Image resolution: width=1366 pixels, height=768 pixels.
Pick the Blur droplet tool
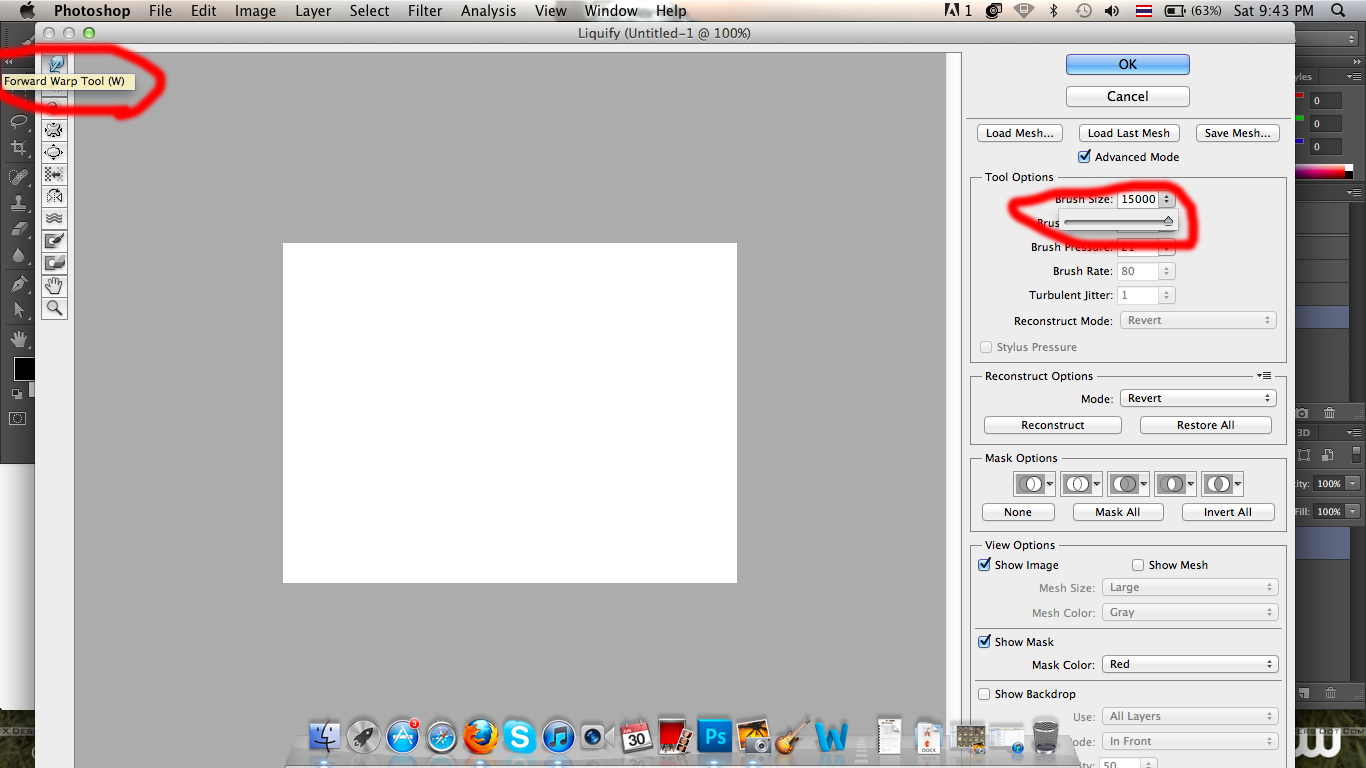pyautogui.click(x=18, y=256)
